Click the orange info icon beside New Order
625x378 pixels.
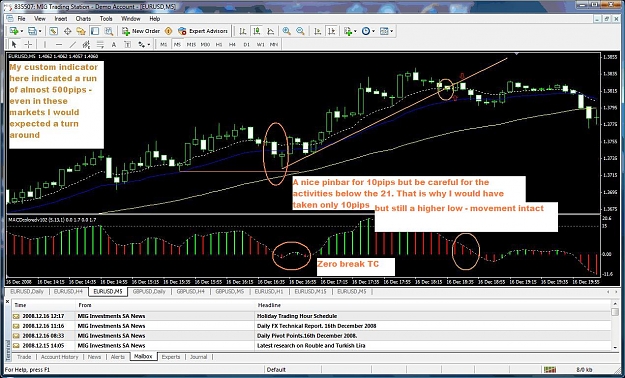point(169,31)
